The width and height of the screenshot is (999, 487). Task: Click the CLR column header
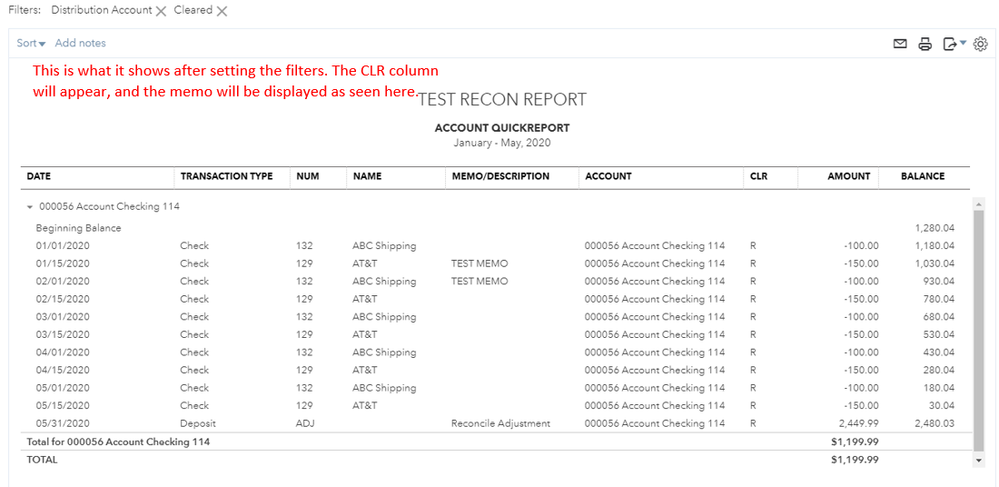[x=759, y=176]
